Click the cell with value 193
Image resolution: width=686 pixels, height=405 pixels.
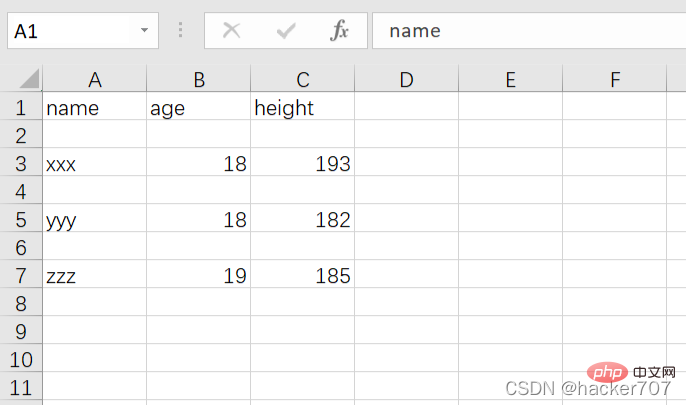(x=302, y=164)
